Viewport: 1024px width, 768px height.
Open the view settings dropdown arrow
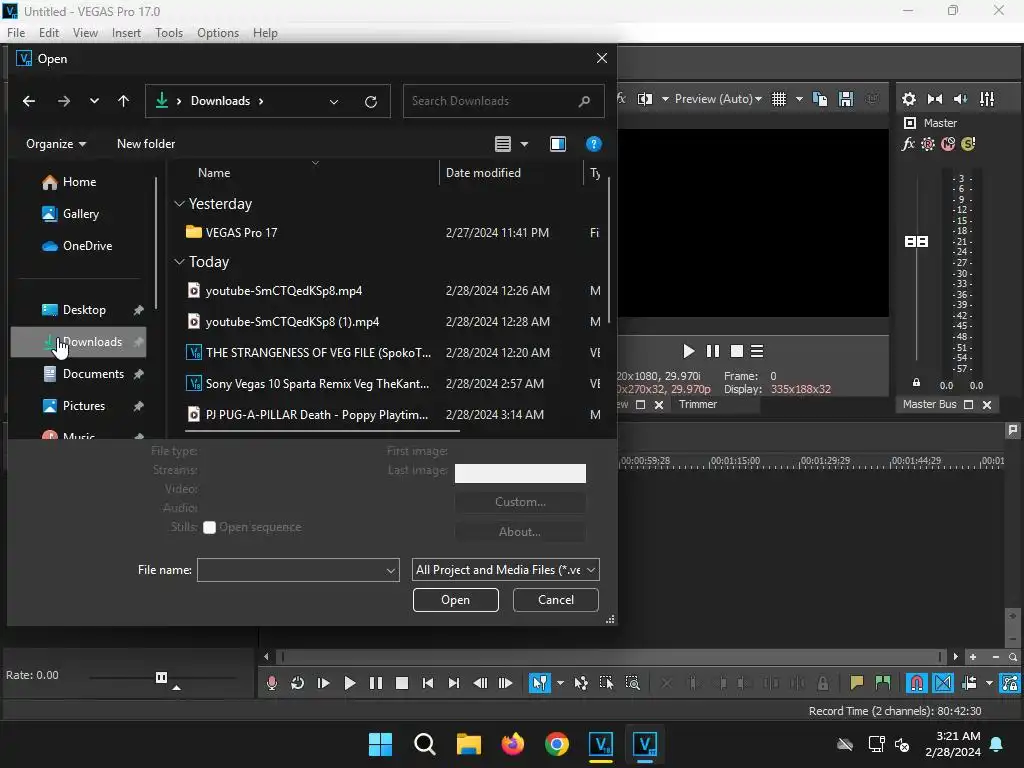click(x=524, y=144)
